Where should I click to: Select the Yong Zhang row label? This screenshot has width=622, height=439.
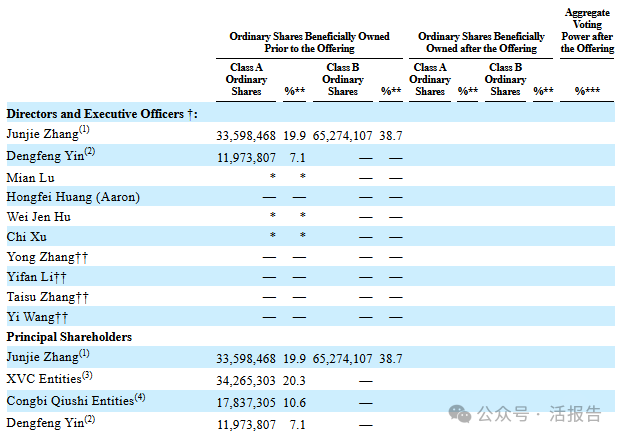pyautogui.click(x=47, y=257)
